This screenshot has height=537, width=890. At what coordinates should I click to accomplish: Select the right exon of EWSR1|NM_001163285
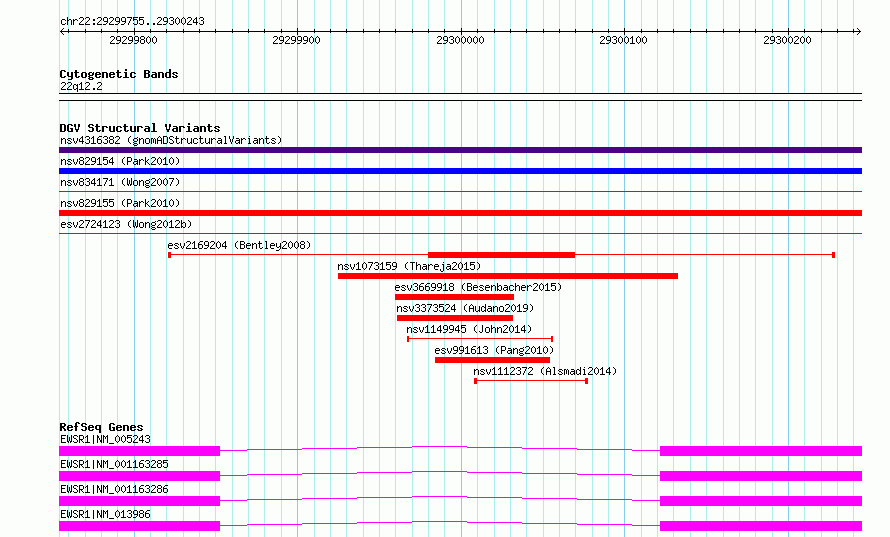pyautogui.click(x=761, y=476)
